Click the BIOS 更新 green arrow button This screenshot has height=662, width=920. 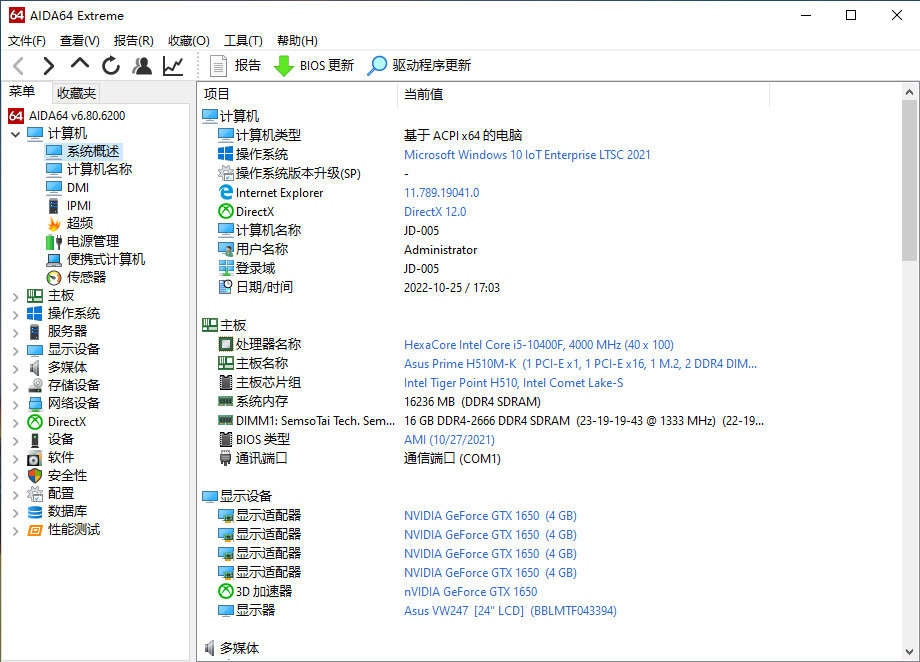pyautogui.click(x=313, y=66)
